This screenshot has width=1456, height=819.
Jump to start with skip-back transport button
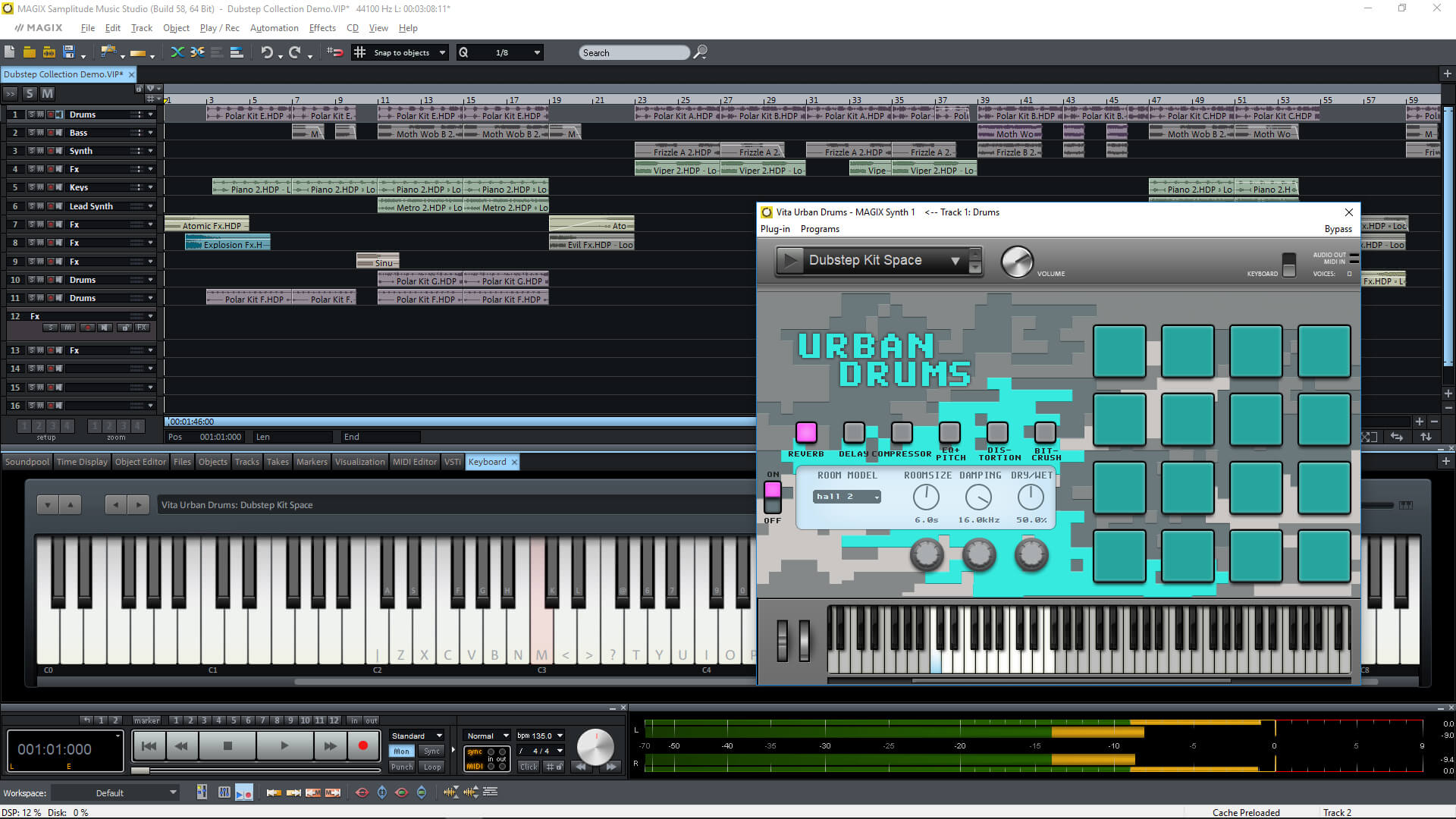(x=149, y=746)
